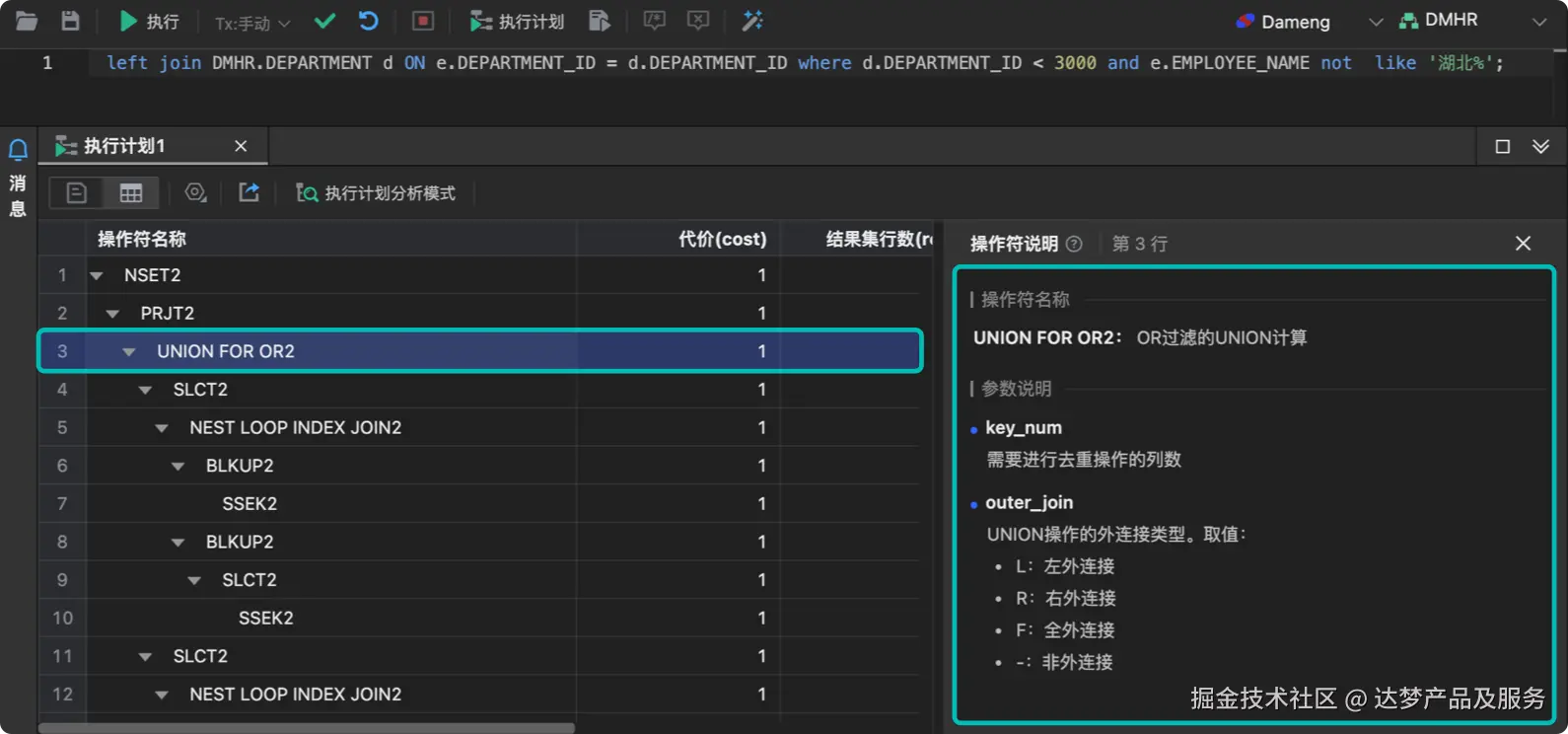Open the DMHR schema dropdown

pos(1472,21)
